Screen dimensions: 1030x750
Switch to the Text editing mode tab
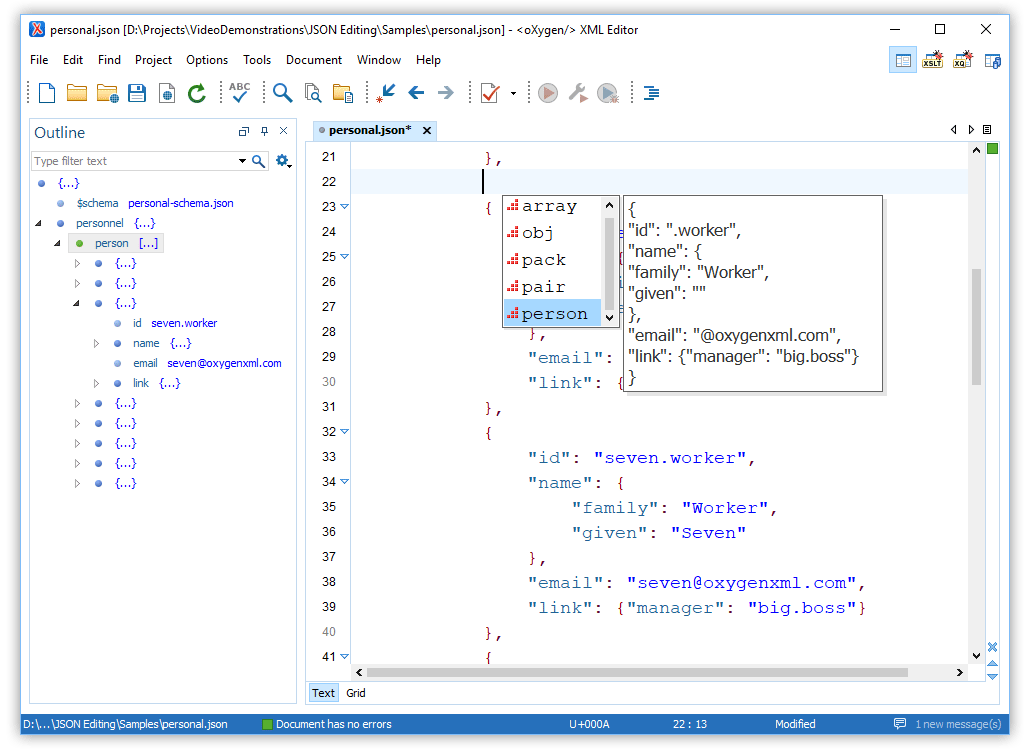tap(323, 693)
